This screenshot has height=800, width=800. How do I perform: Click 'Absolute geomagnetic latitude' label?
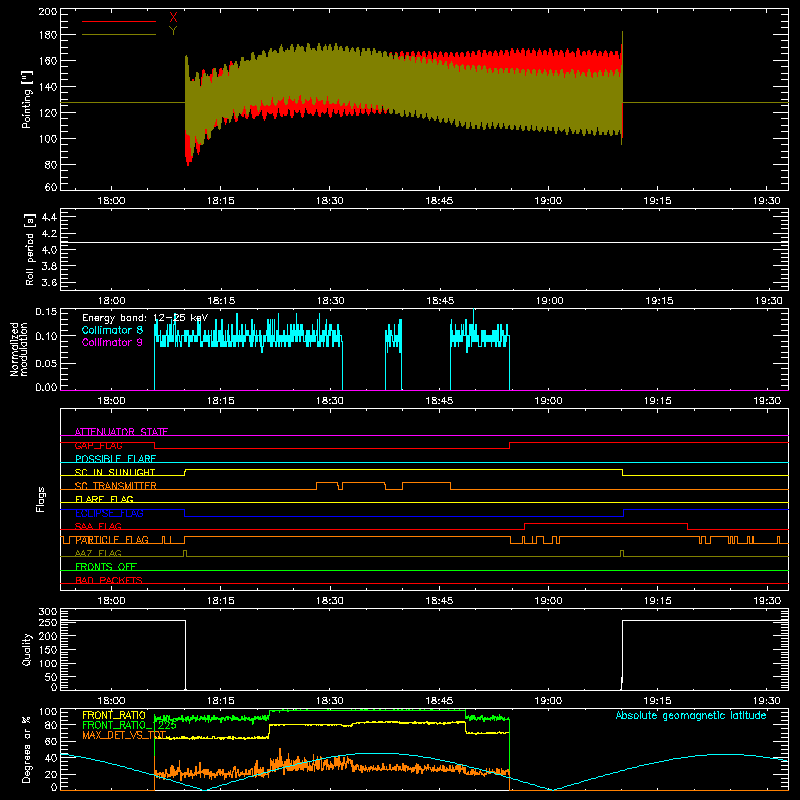[691, 715]
